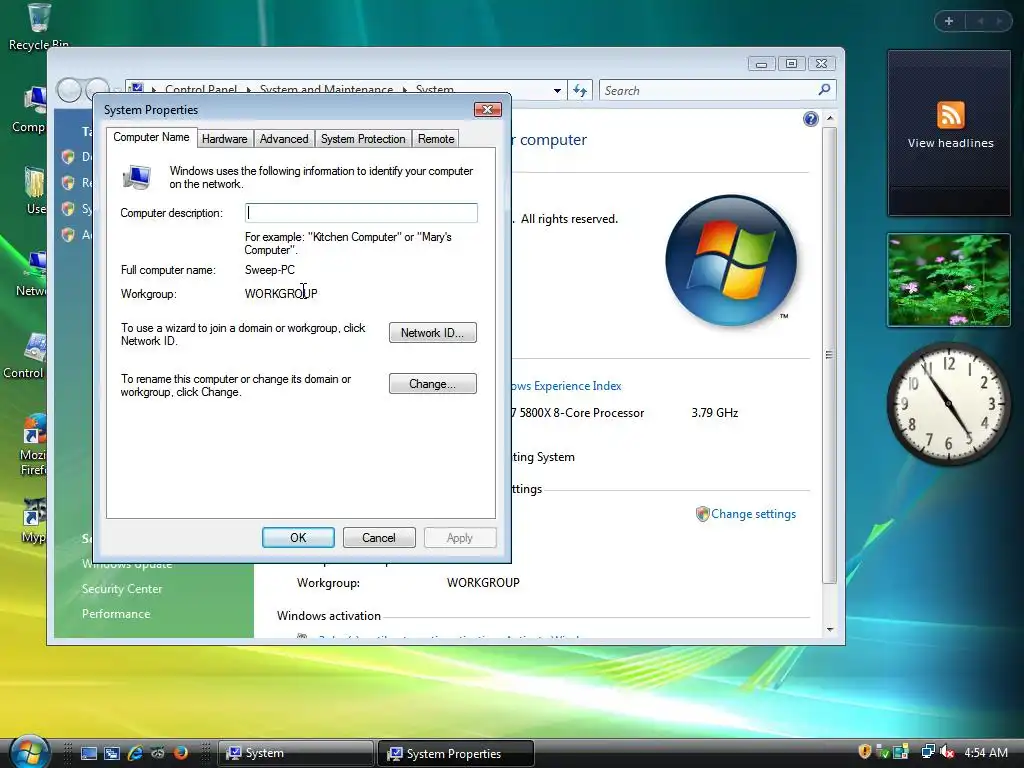
Task: Open the Windows Start orb
Action: click(x=30, y=752)
